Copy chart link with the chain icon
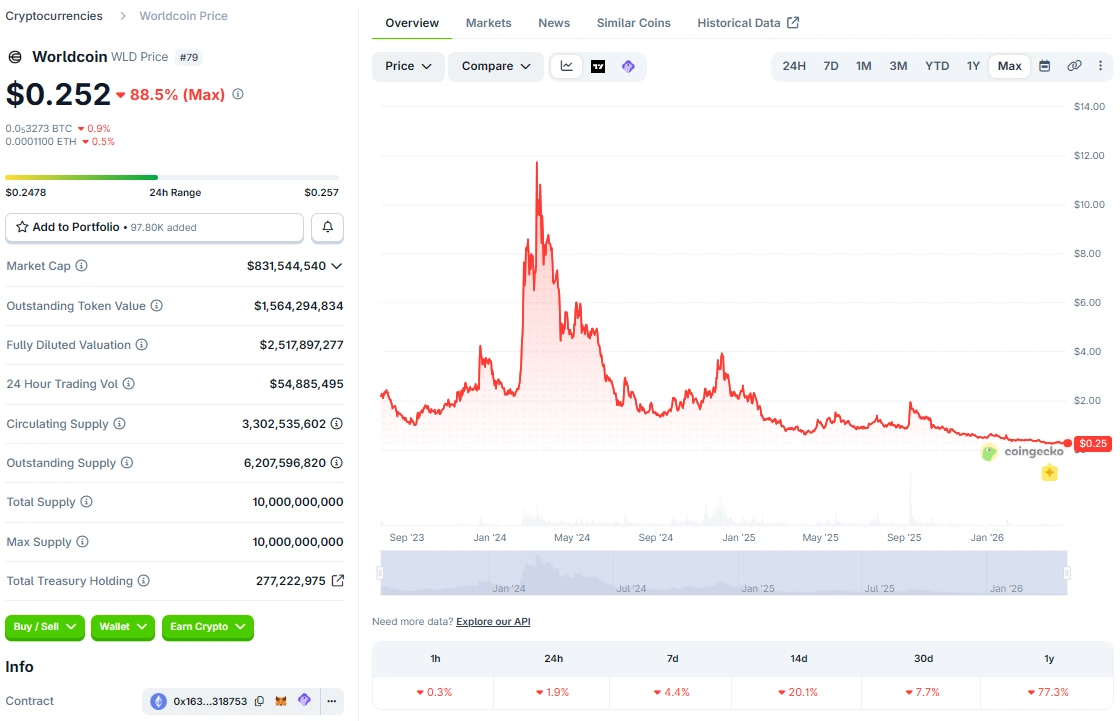Screen dimensions: 1120x721 [1074, 66]
